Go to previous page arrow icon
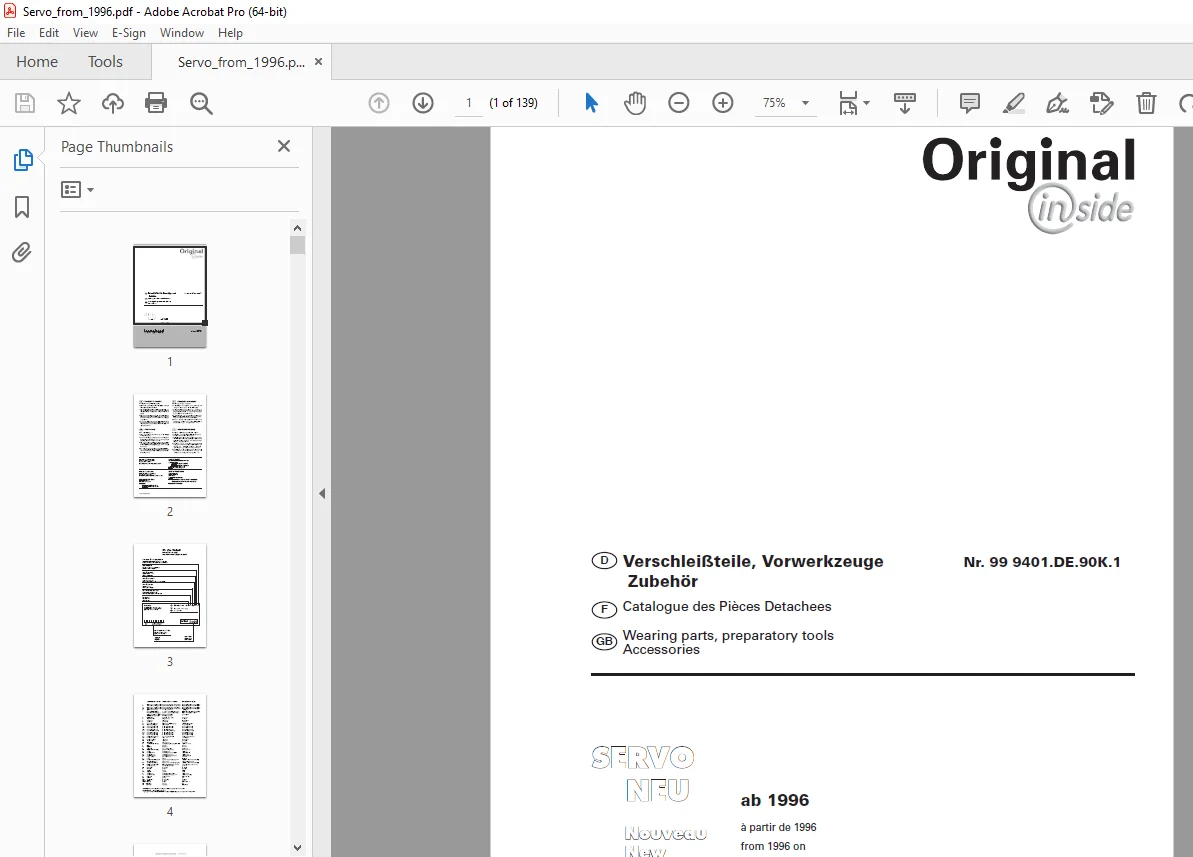This screenshot has width=1193, height=857. [379, 103]
